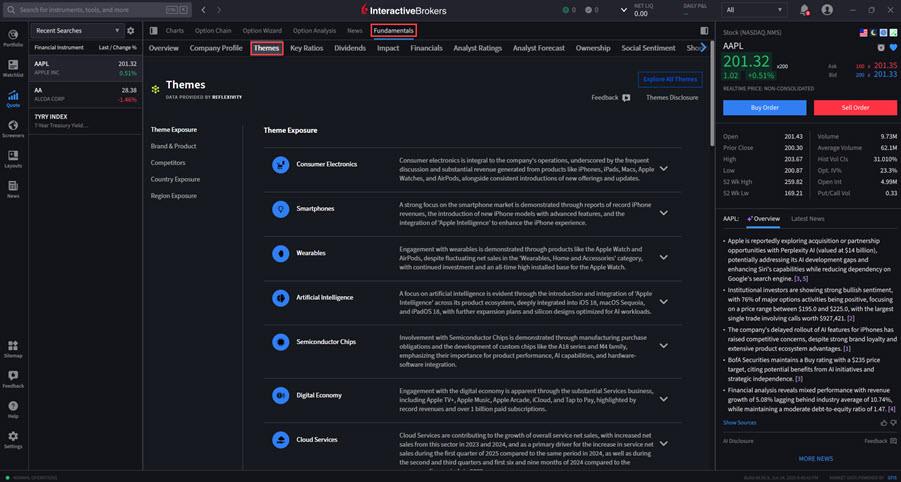Open the Recent Searches dropdown

77,30
